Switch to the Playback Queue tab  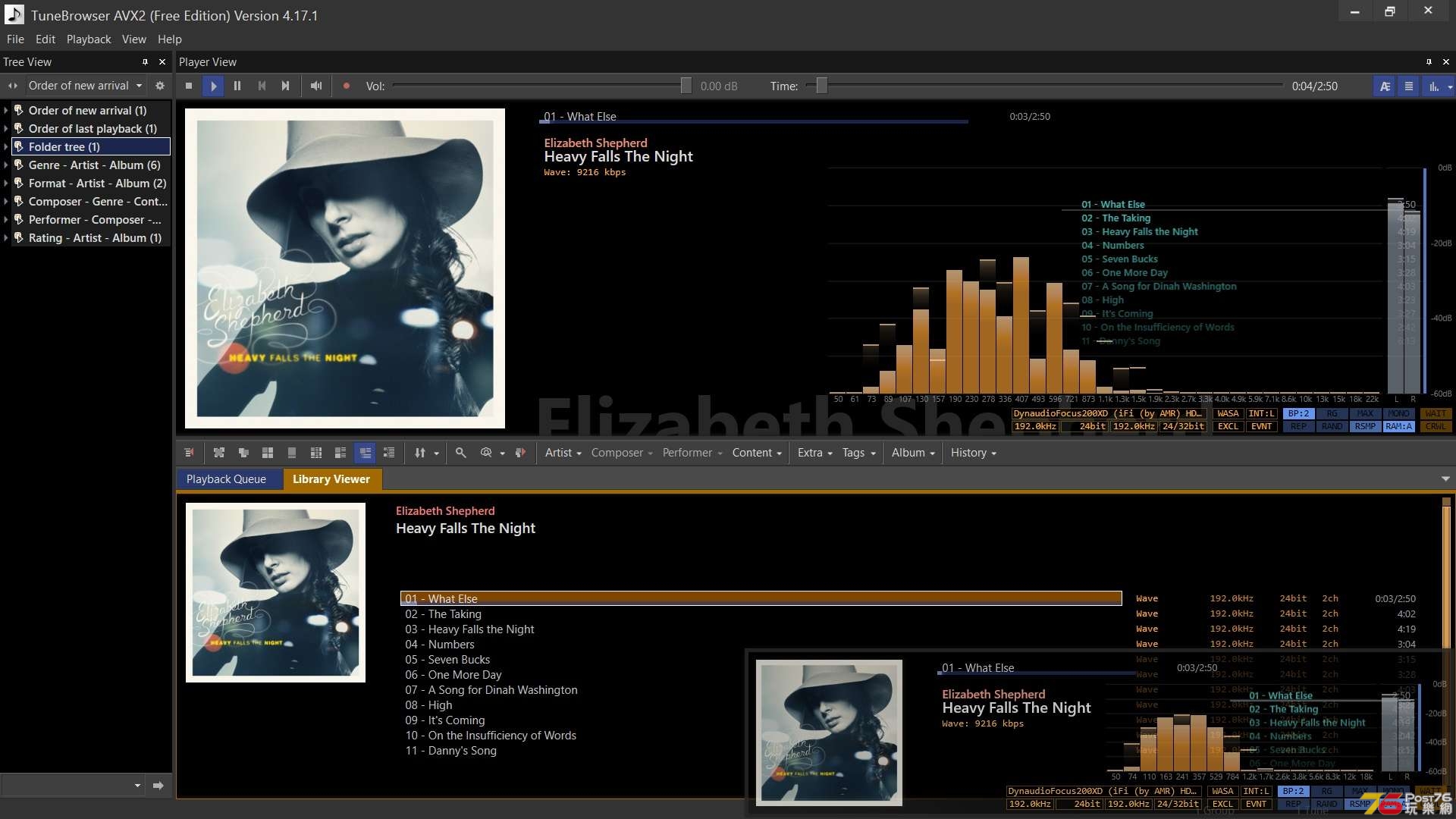coord(226,479)
